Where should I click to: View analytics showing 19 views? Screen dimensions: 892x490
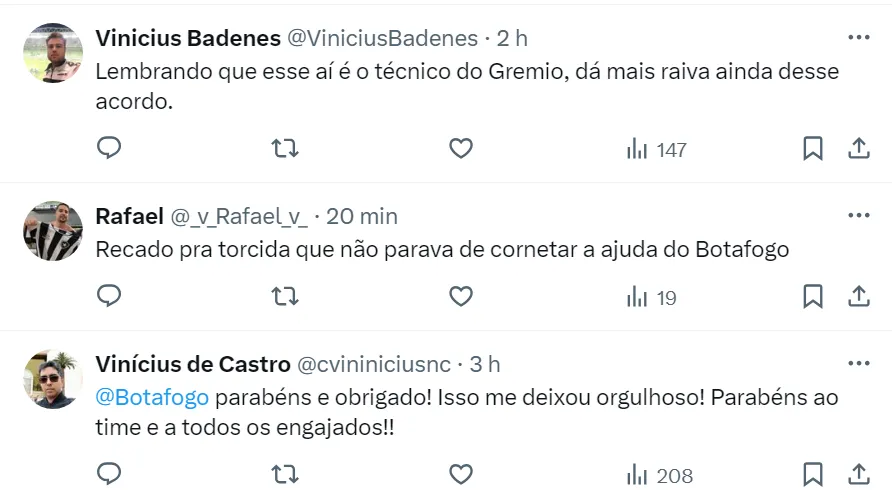(651, 297)
